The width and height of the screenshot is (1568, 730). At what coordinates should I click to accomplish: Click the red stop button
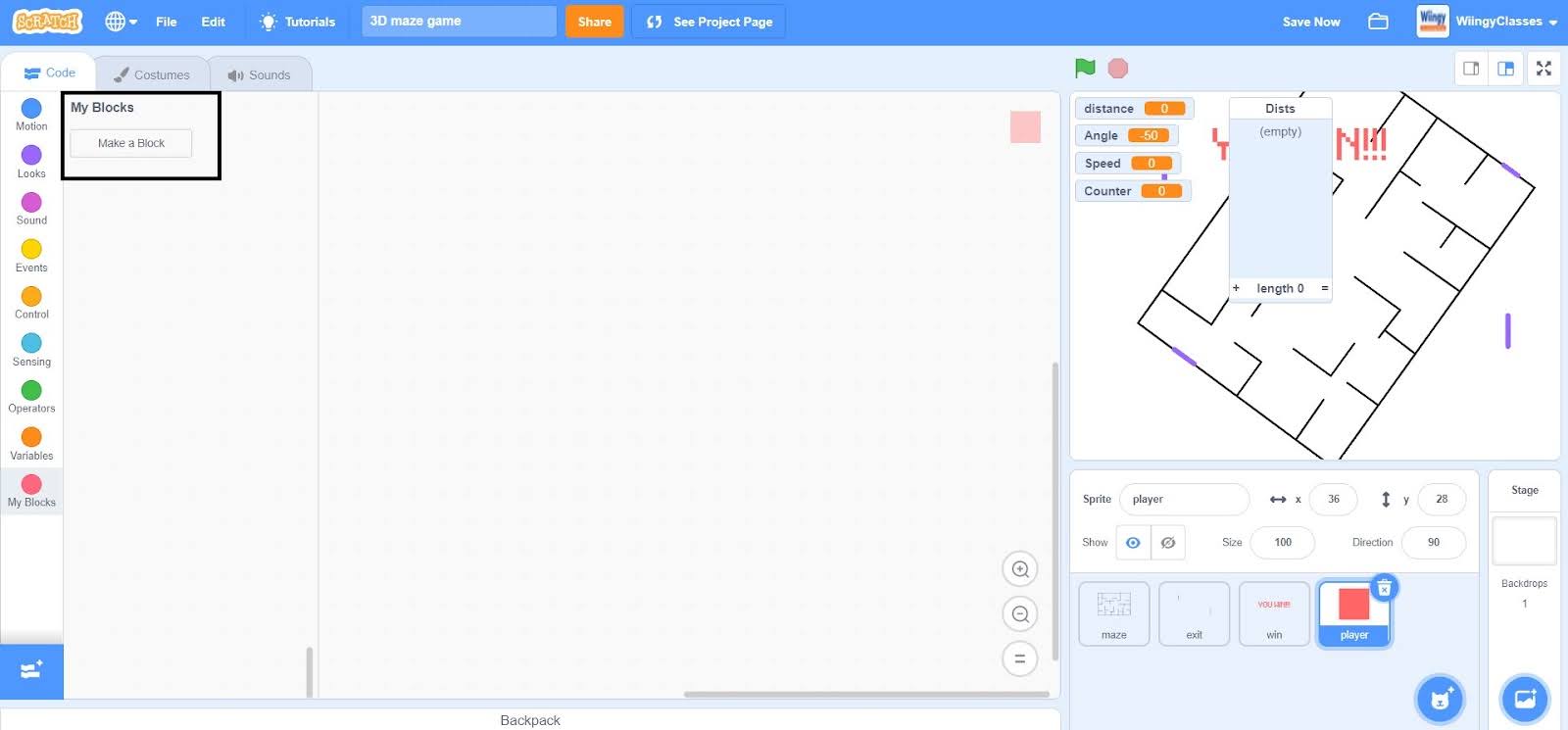point(1118,68)
